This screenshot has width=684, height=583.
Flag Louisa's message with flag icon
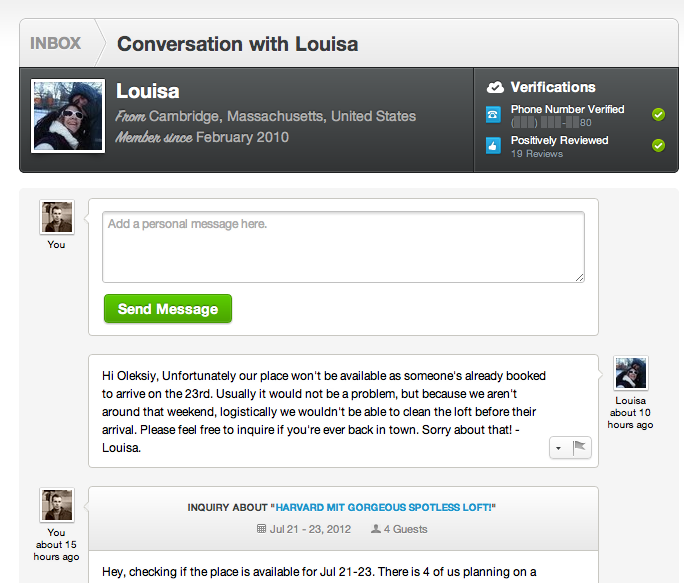click(x=580, y=449)
